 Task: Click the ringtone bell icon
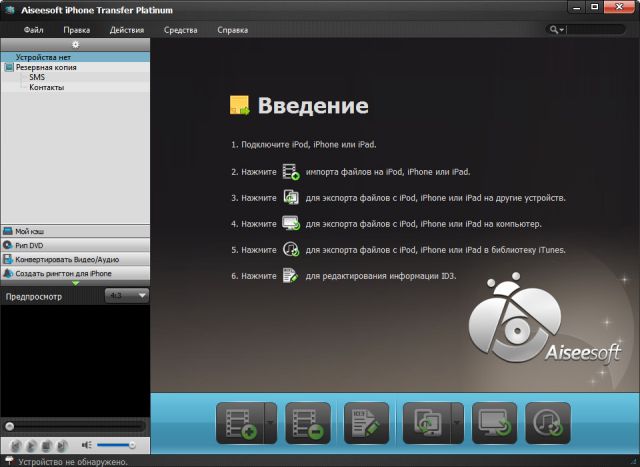pos(8,273)
